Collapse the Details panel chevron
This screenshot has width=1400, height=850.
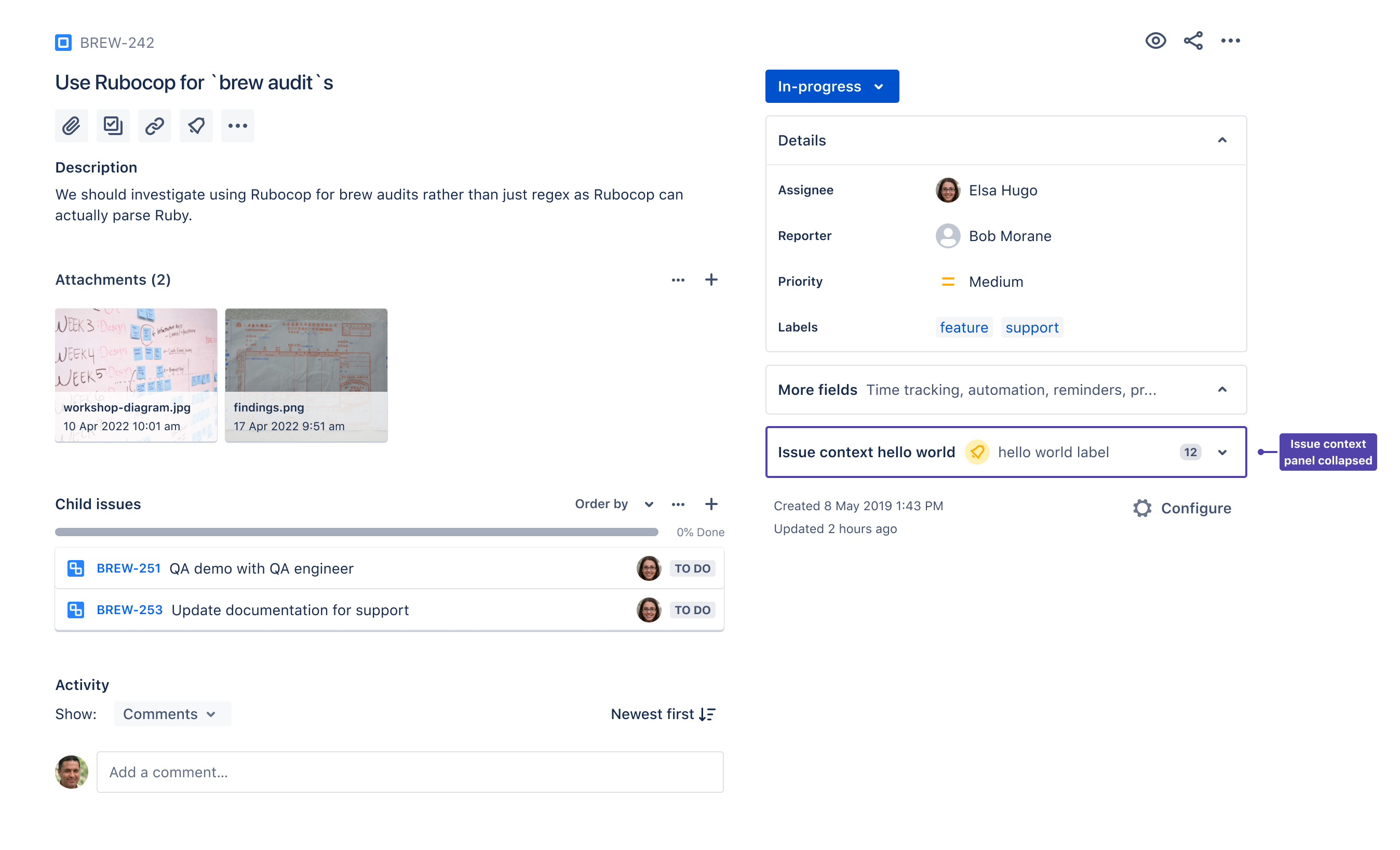click(x=1222, y=140)
